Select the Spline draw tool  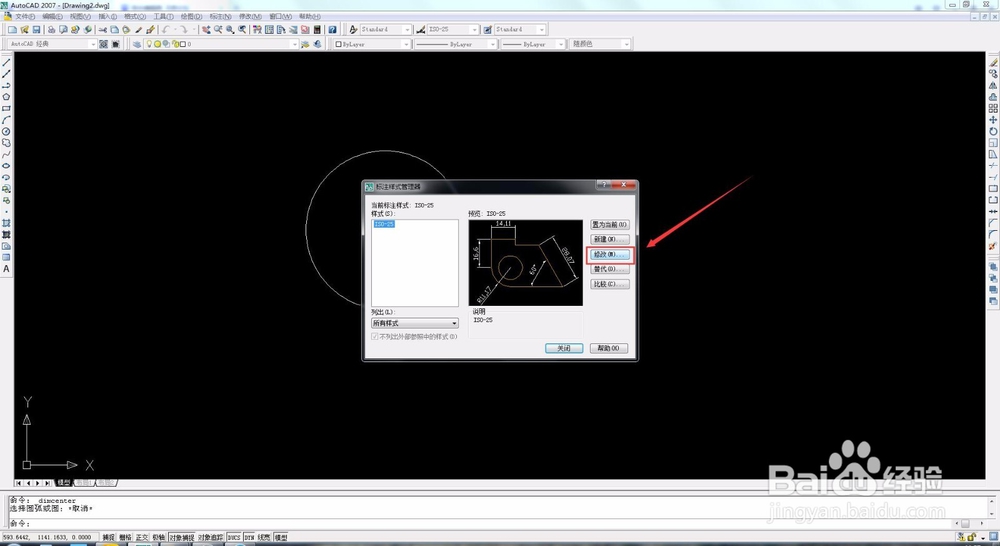pos(6,154)
